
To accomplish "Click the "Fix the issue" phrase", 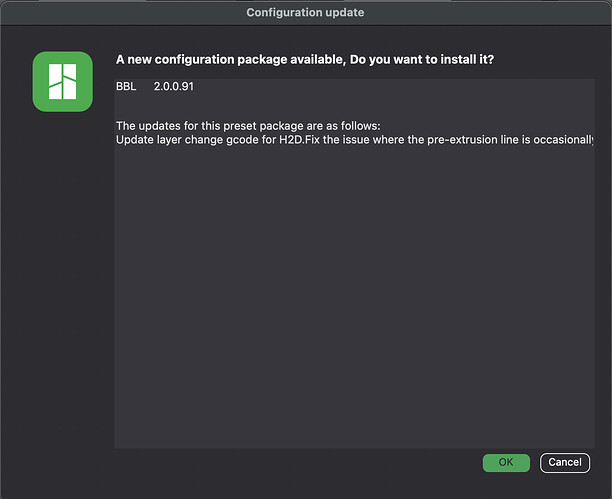I will (336, 140).
